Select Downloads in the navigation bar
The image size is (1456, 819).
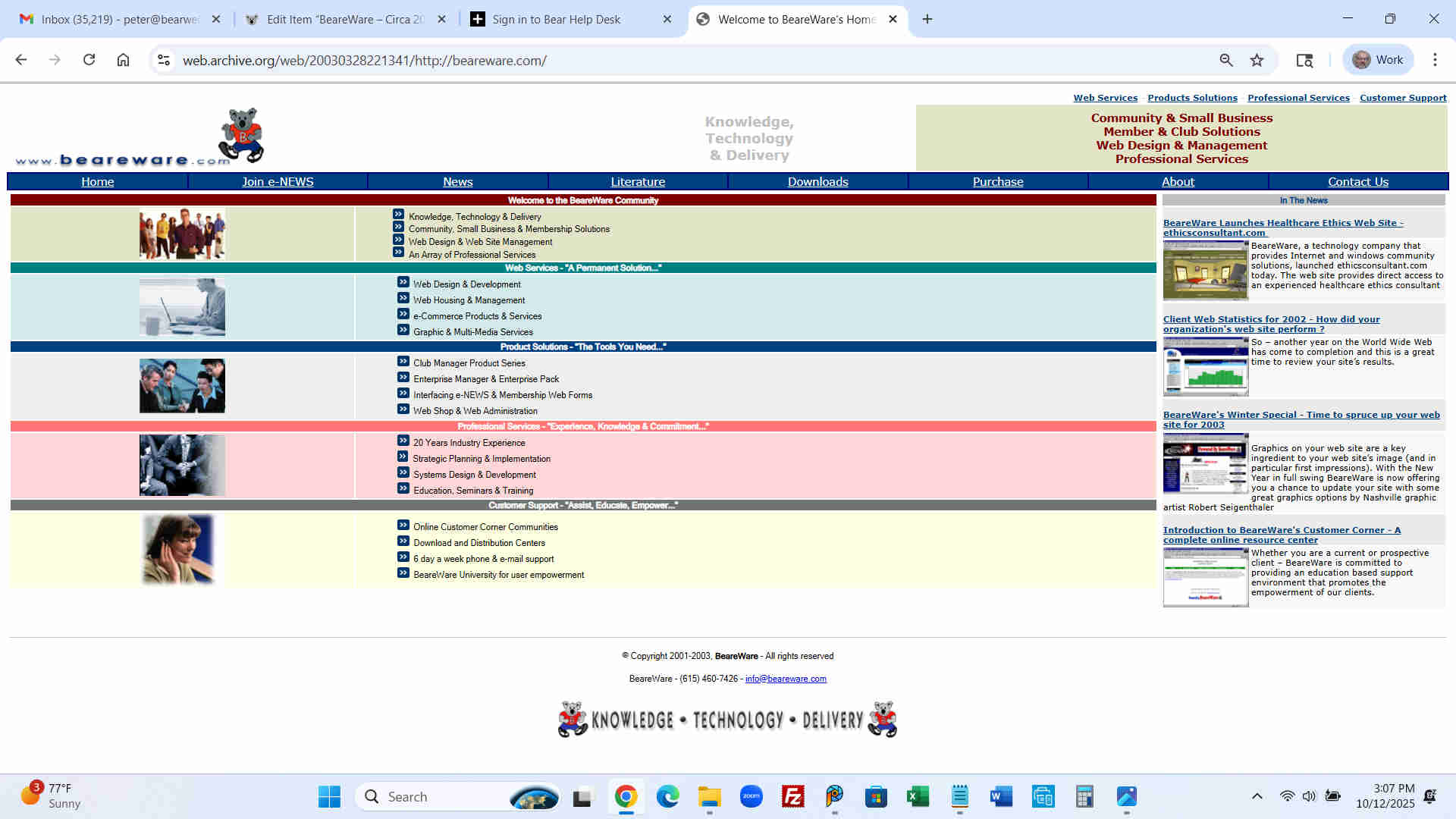point(817,182)
